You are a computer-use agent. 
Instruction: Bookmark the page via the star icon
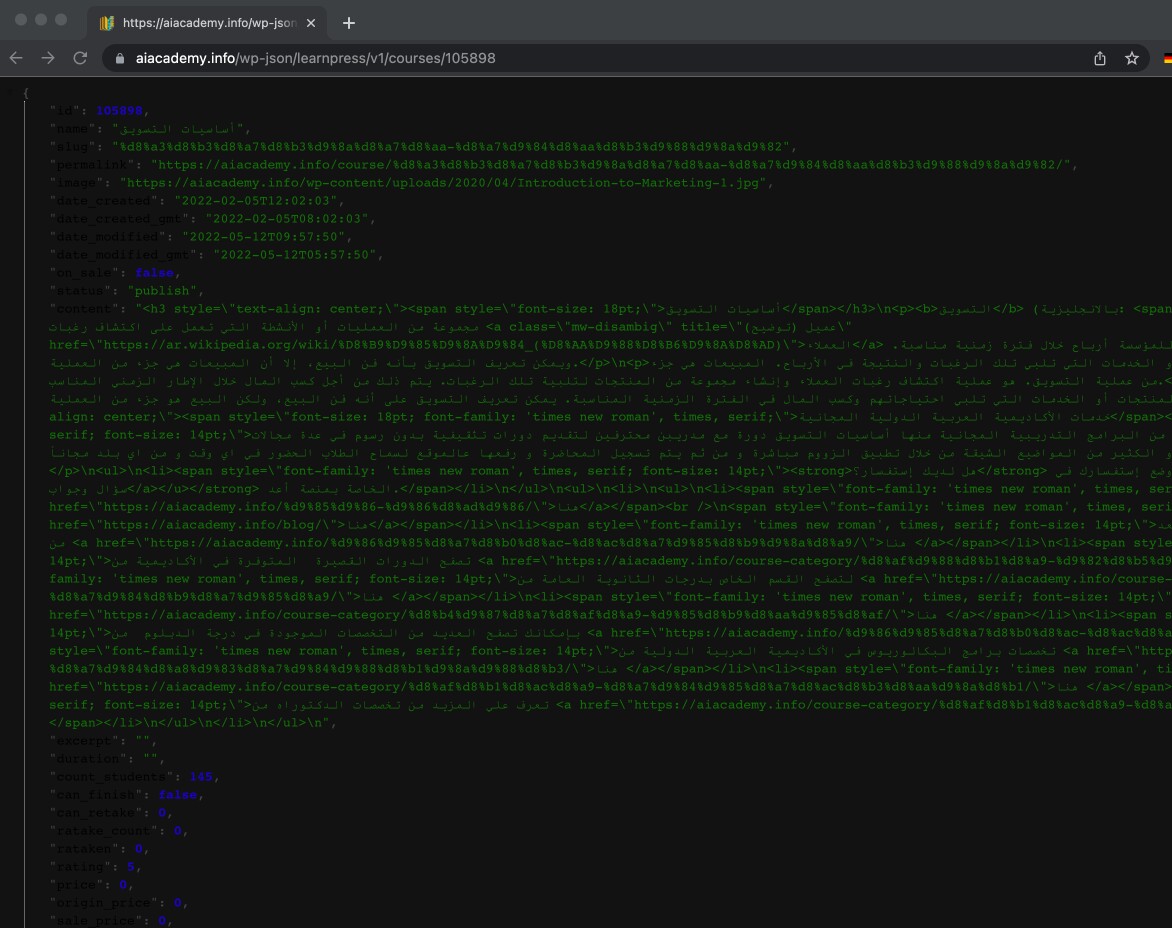(x=1131, y=59)
